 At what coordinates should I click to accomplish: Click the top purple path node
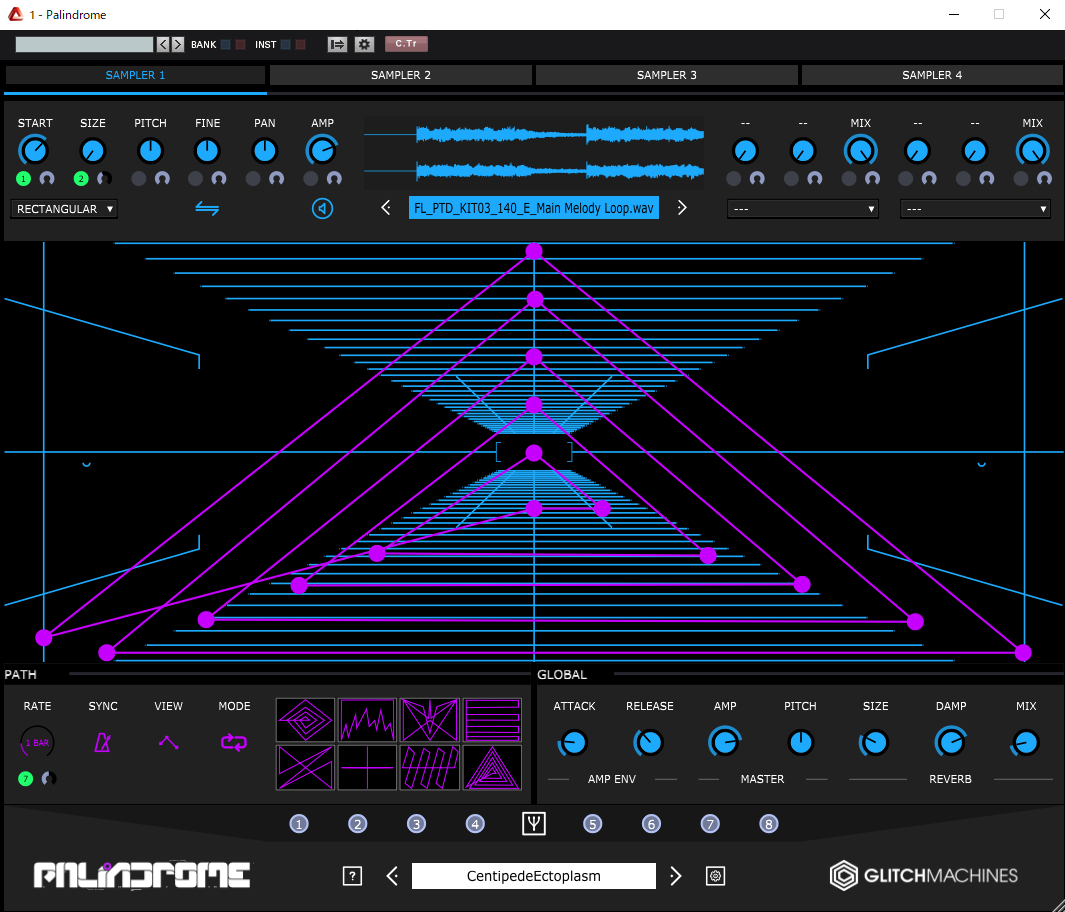(534, 251)
